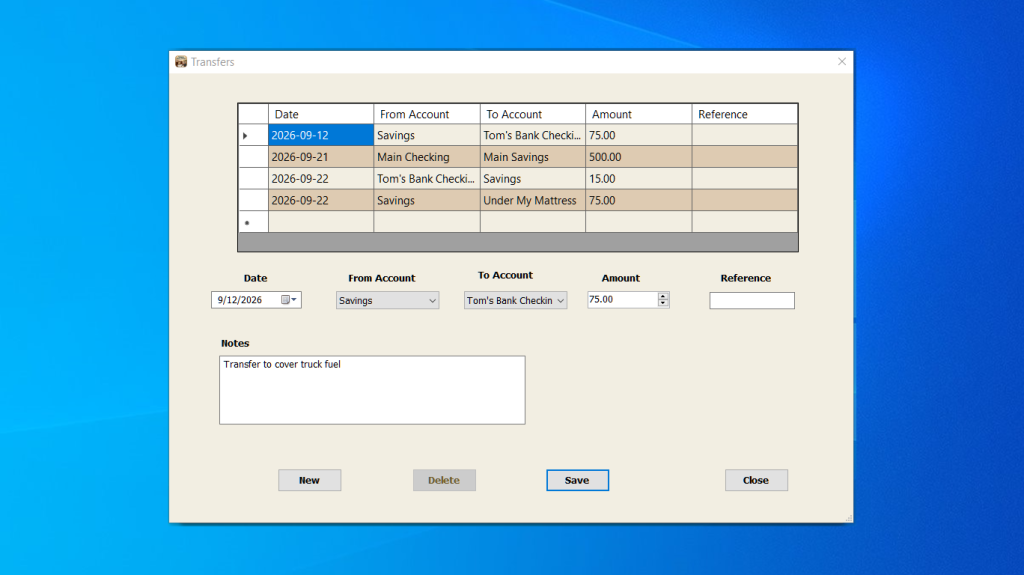Screen dimensions: 1024x575
Task: Click in the Notes text area
Action: click(x=372, y=390)
